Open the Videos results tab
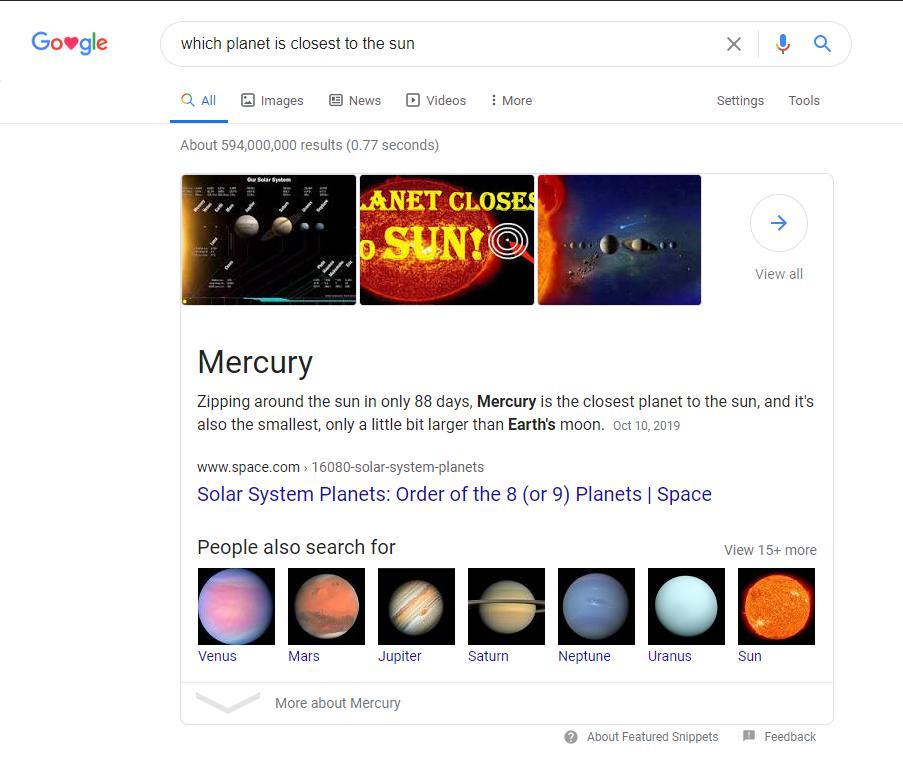The height and width of the screenshot is (766, 903). pos(436,101)
